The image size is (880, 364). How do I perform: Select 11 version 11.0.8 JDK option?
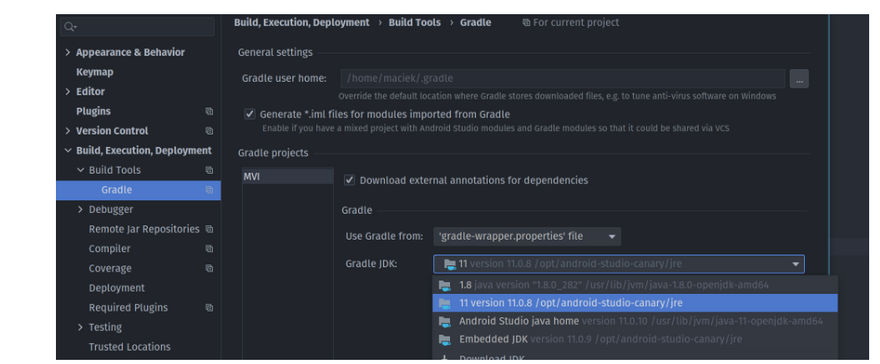[x=635, y=303]
